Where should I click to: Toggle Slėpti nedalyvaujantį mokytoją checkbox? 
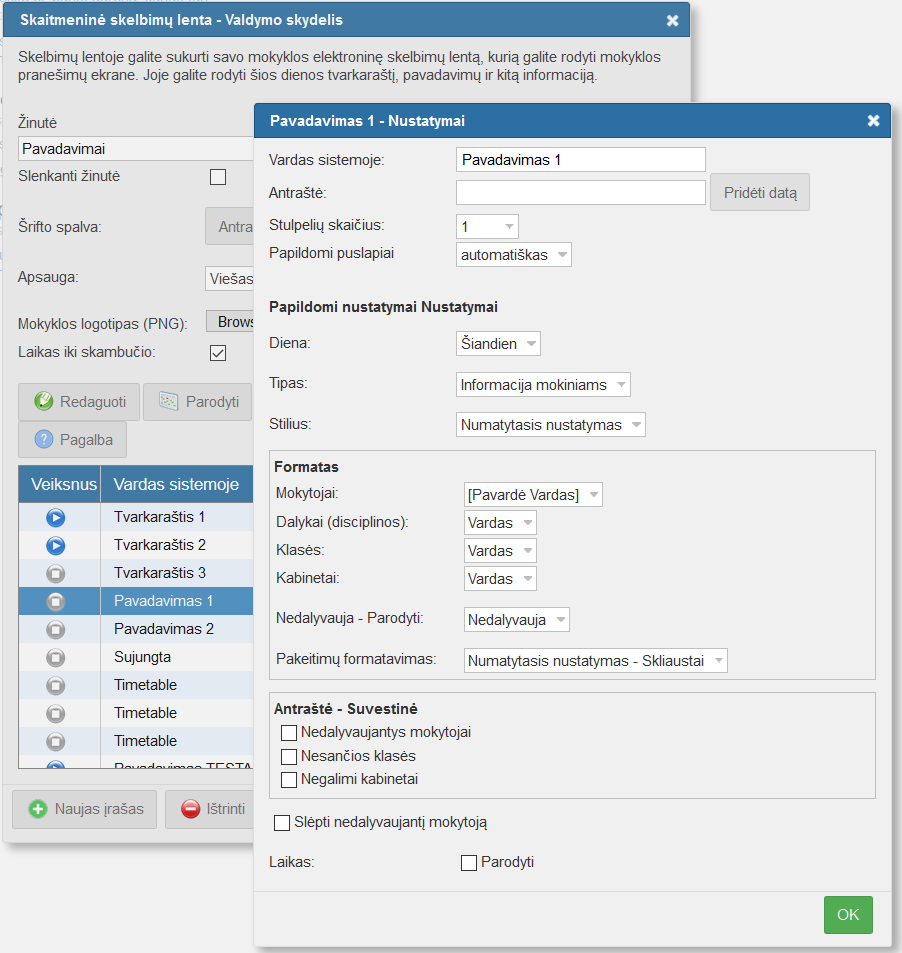282,823
